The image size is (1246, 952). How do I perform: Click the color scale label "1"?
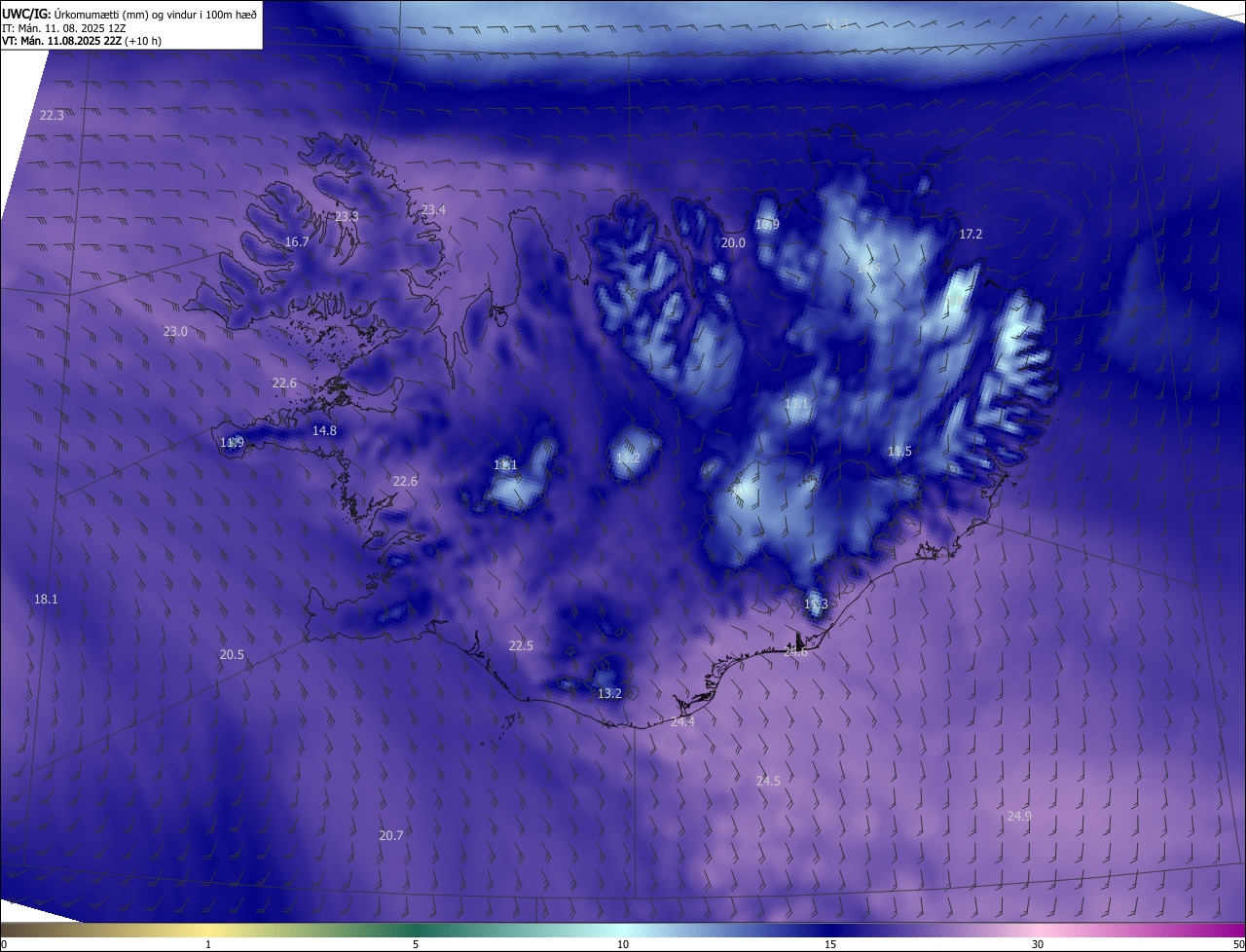(x=208, y=944)
